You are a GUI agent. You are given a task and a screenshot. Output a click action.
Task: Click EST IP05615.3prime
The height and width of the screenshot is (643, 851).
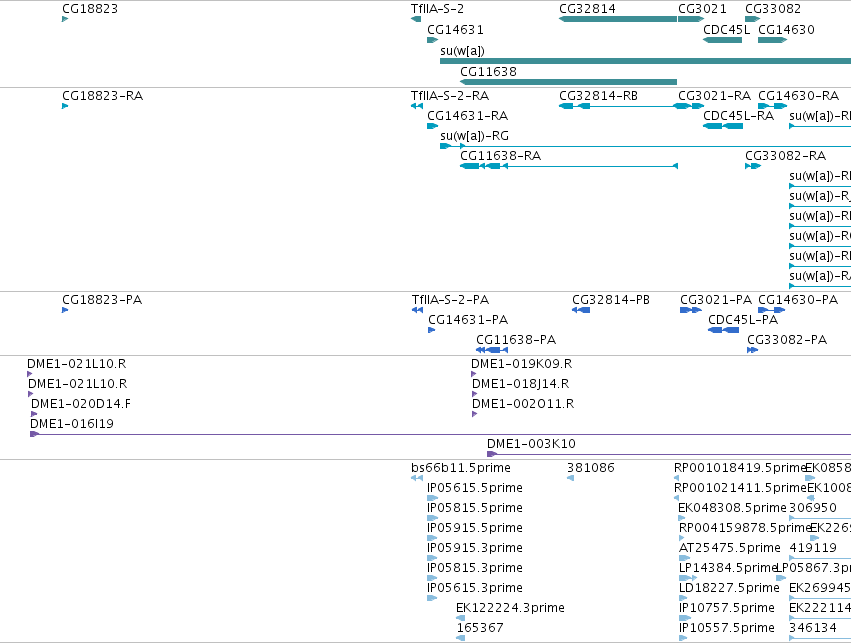point(474,589)
